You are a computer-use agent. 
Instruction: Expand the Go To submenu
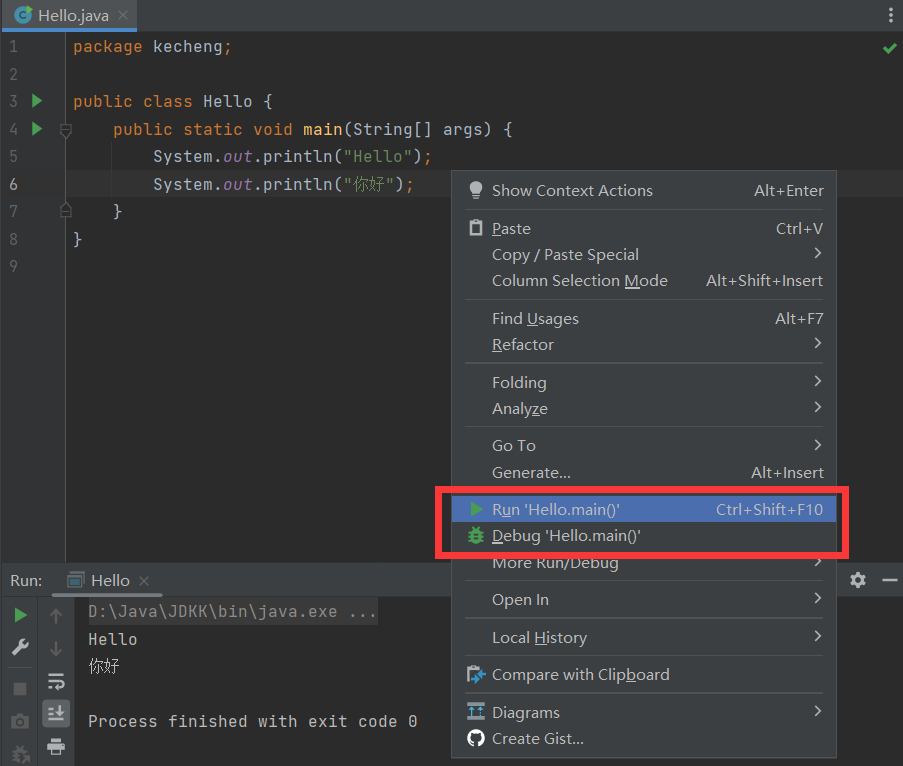[x=514, y=446]
